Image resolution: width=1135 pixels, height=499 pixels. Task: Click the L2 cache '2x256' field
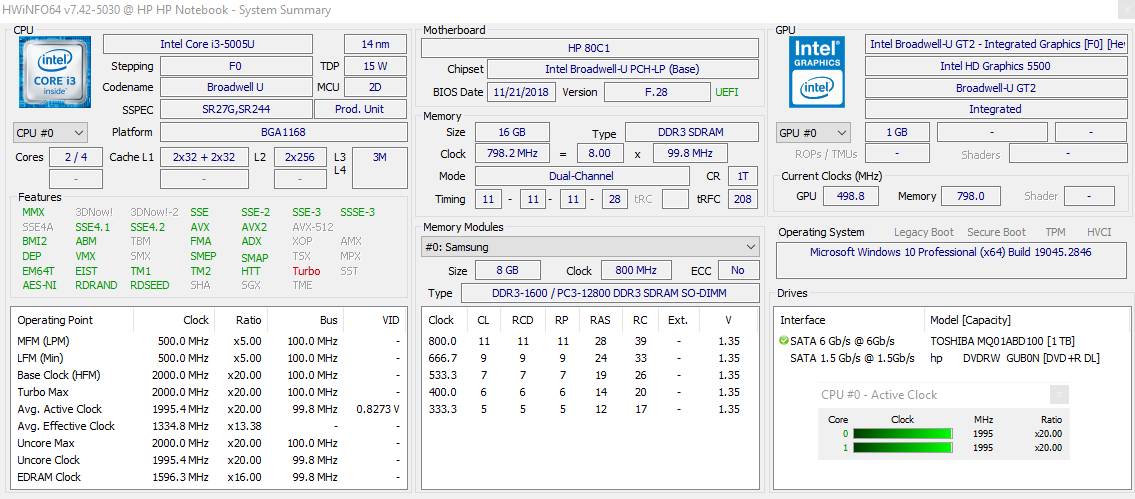(300, 157)
